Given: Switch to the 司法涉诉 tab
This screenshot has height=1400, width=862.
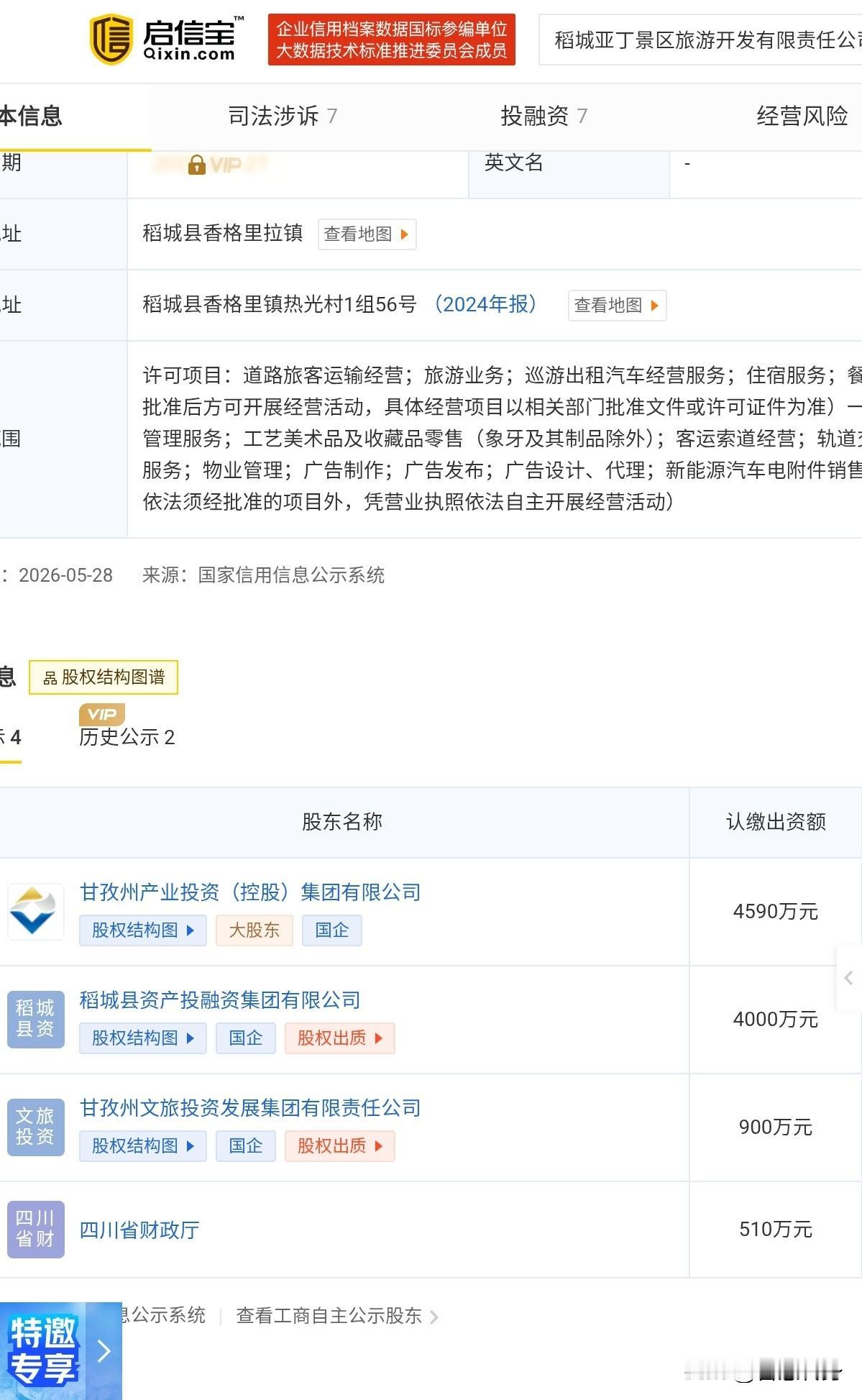Looking at the screenshot, I should (283, 116).
